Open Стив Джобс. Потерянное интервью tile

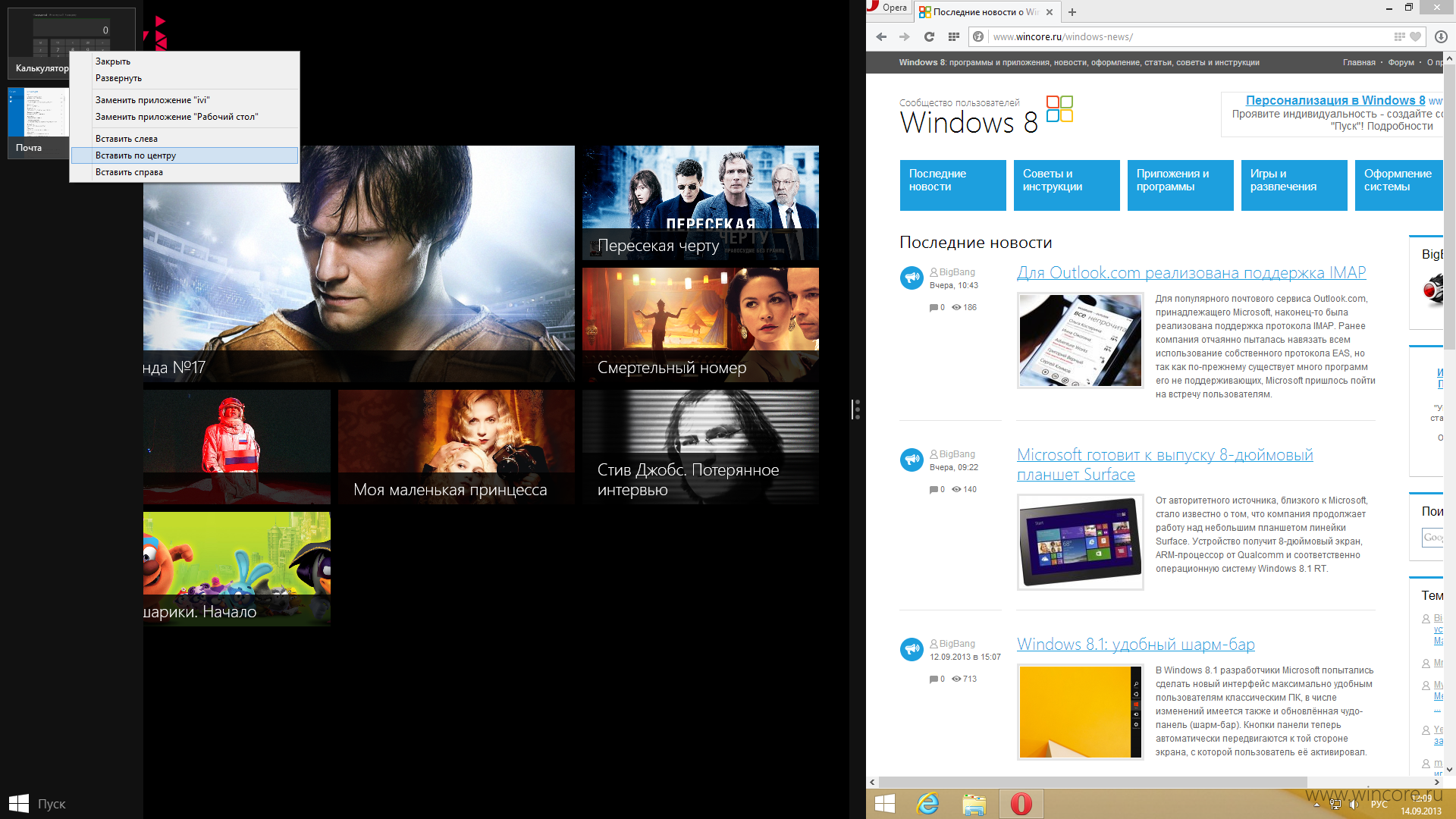pos(701,447)
